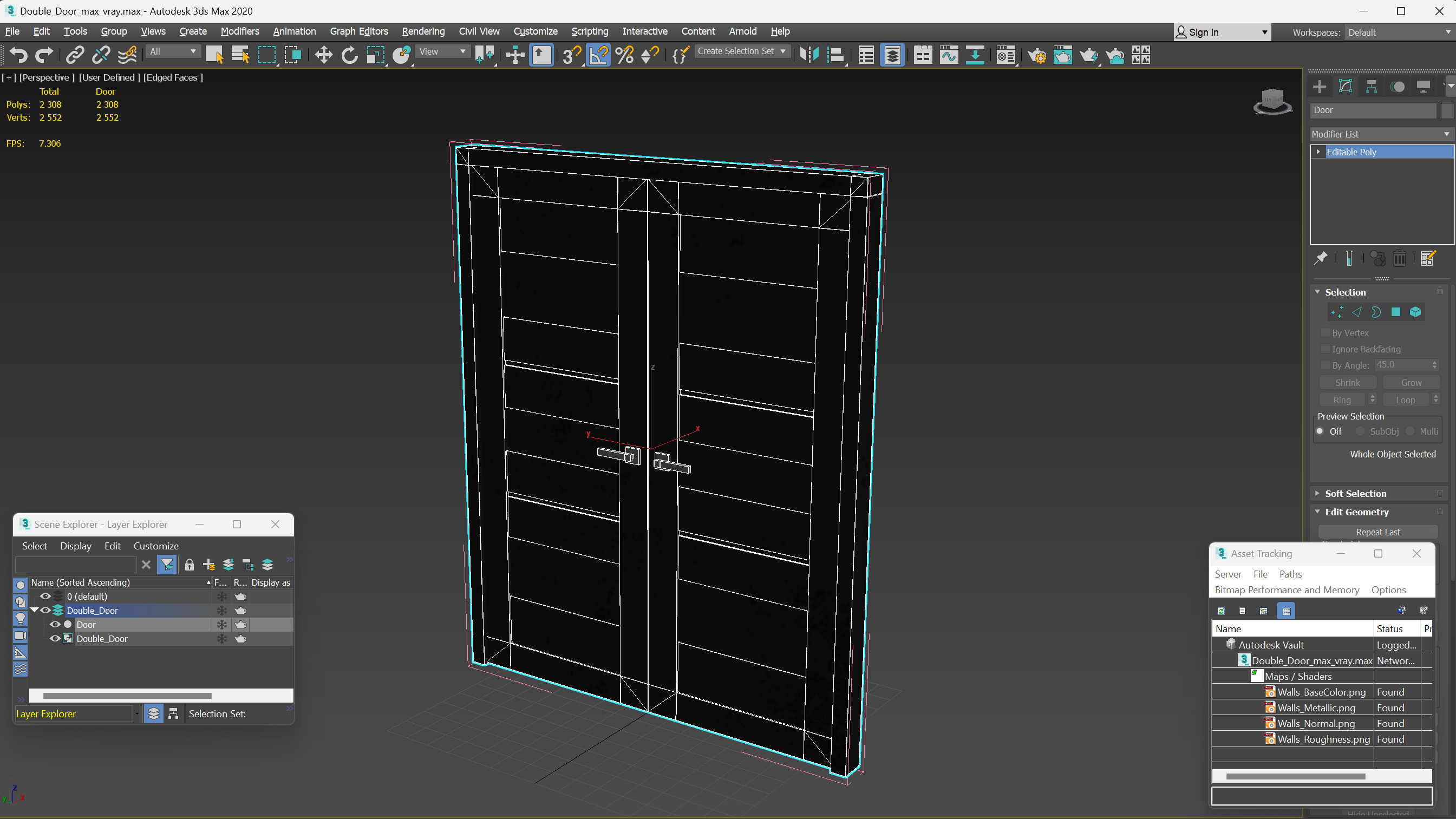Select the Select and Scale tool
This screenshot has width=1456, height=819.
tap(375, 55)
